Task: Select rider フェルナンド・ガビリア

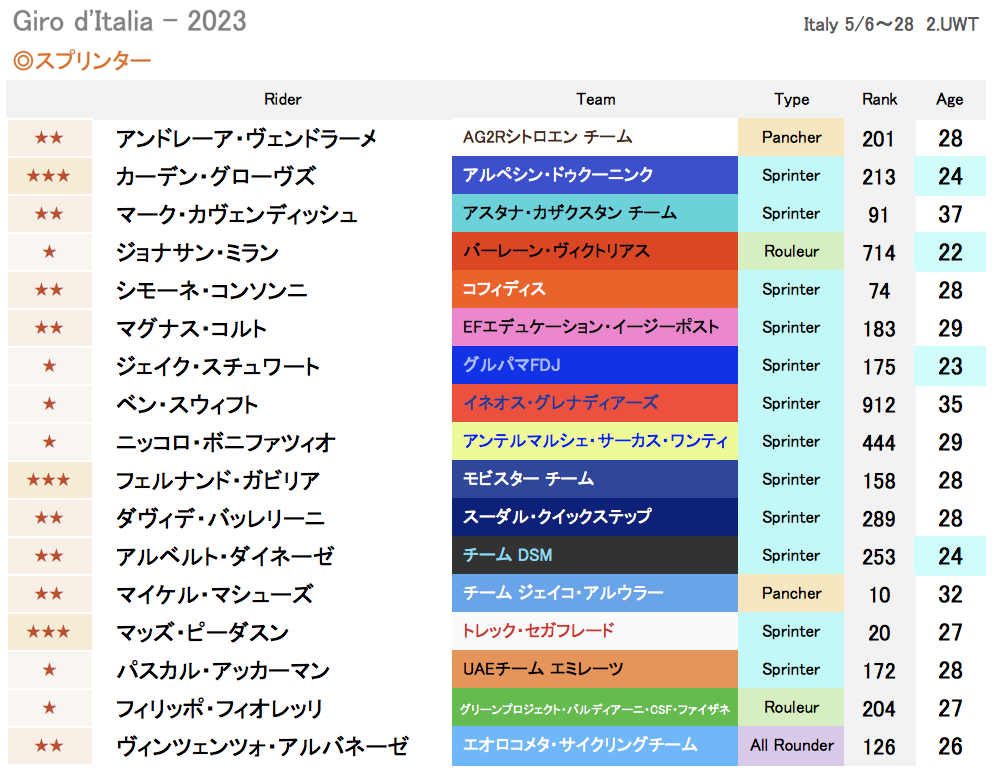Action: pyautogui.click(x=217, y=481)
